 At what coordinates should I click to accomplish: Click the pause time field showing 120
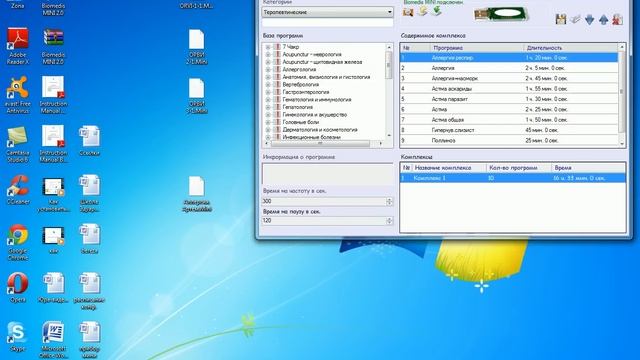coord(324,220)
